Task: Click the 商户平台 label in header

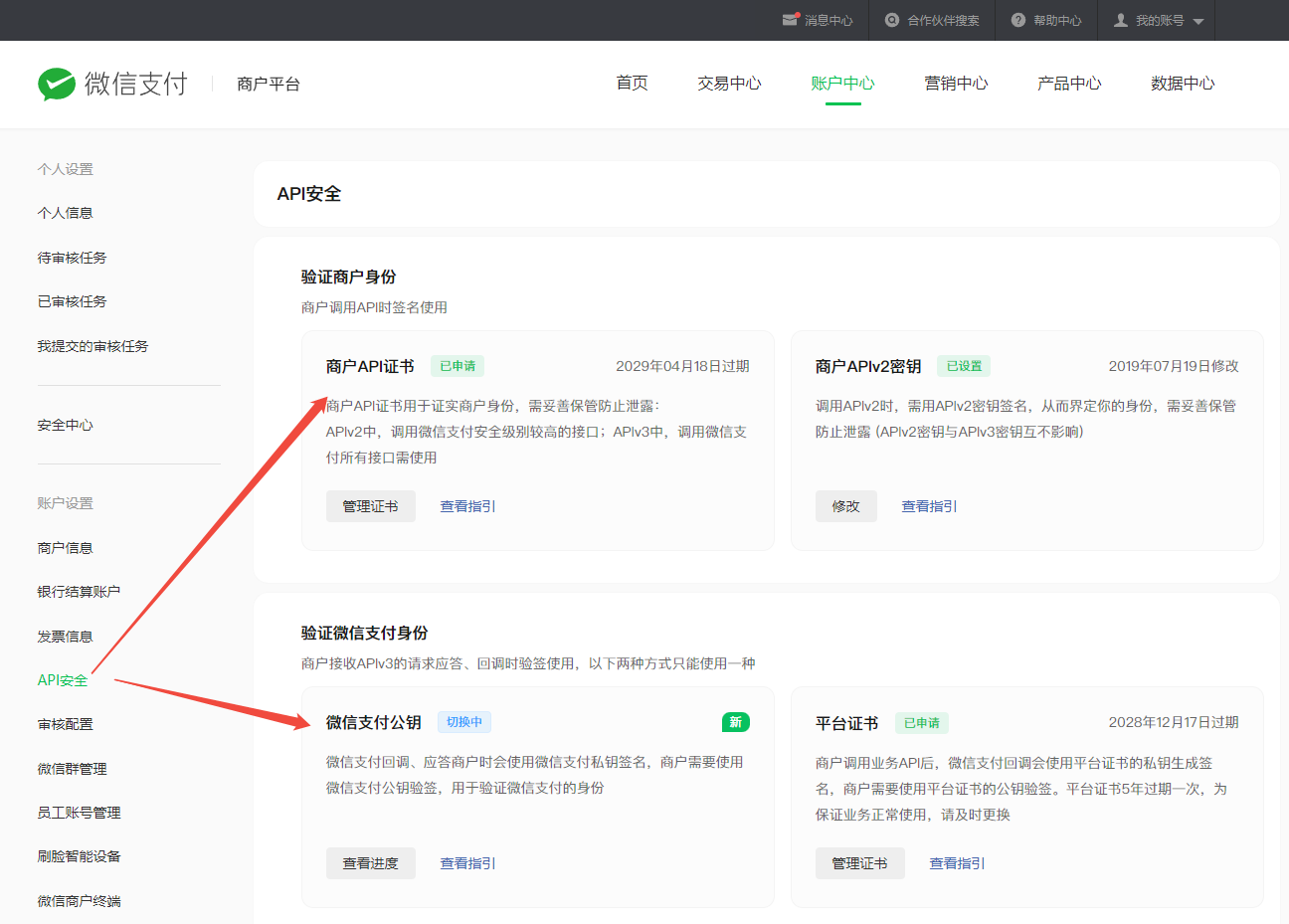Action: coord(269,84)
